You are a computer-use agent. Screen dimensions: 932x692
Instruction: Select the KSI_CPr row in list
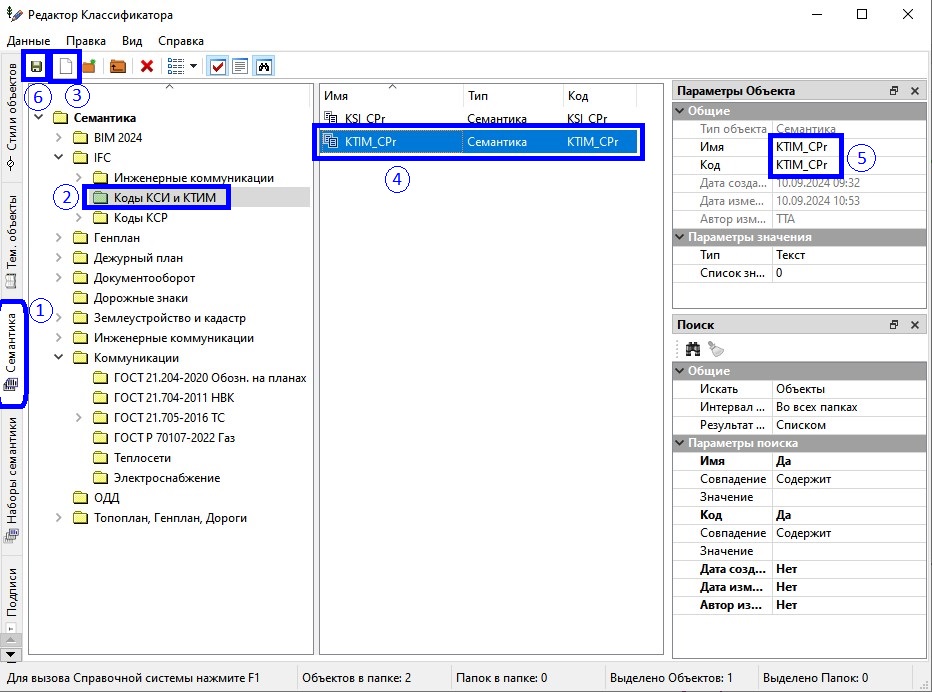click(x=365, y=119)
